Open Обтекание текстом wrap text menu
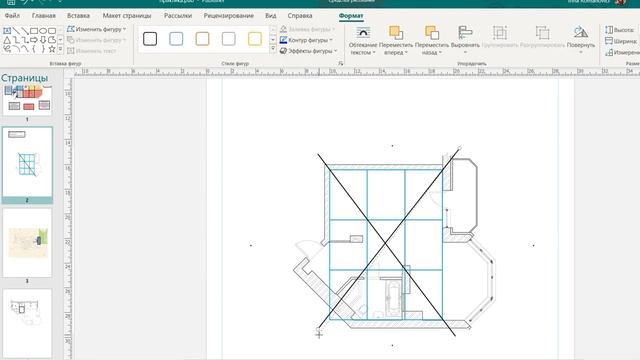The height and width of the screenshot is (360, 640). (x=363, y=41)
